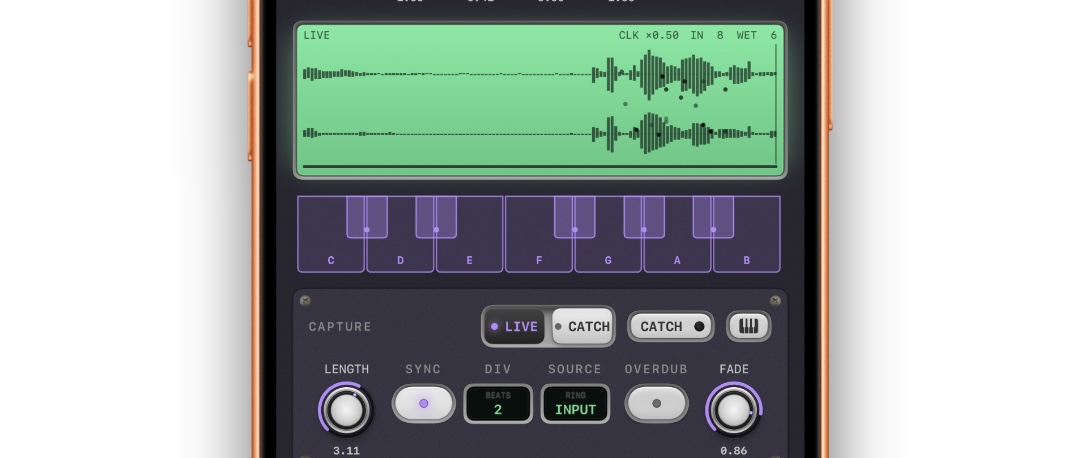Click the CLK ×0.50 readout
The width and height of the screenshot is (1080, 458).
(648, 35)
